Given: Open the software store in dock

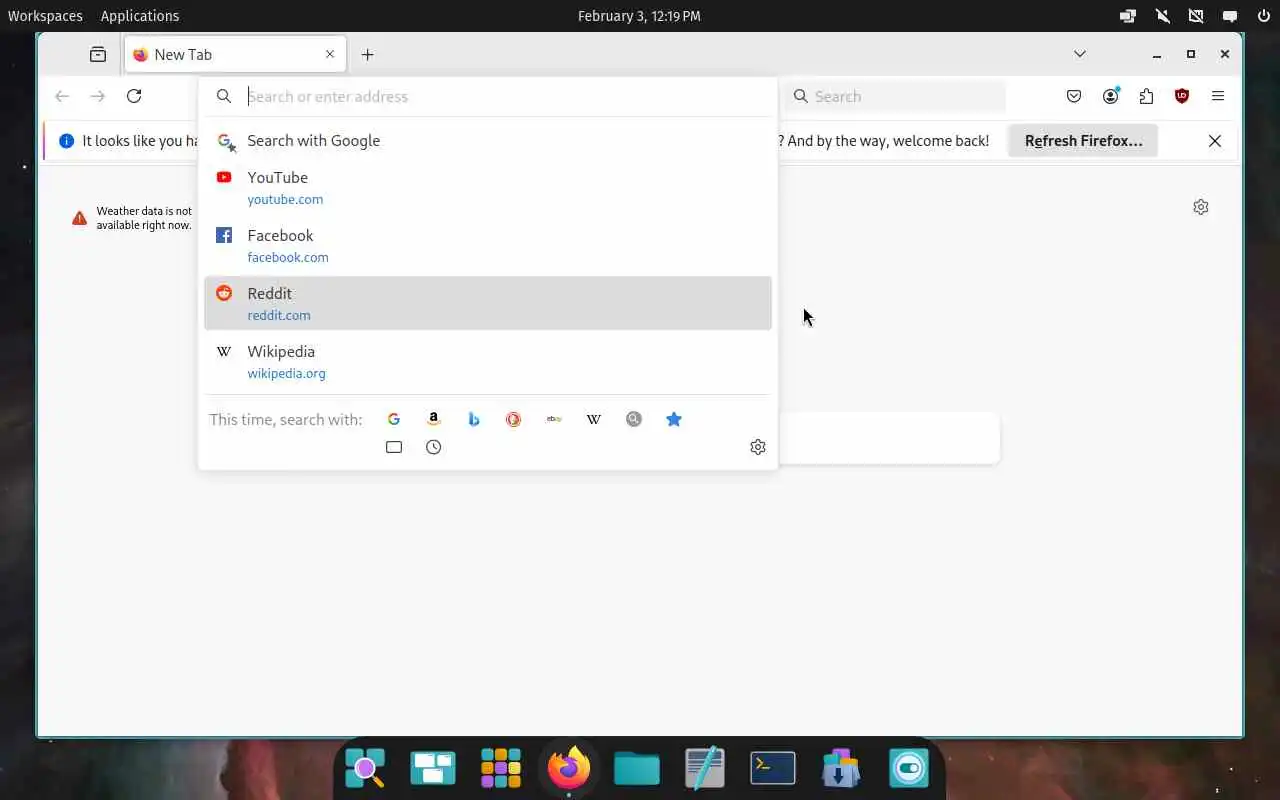Looking at the screenshot, I should pyautogui.click(x=841, y=768).
